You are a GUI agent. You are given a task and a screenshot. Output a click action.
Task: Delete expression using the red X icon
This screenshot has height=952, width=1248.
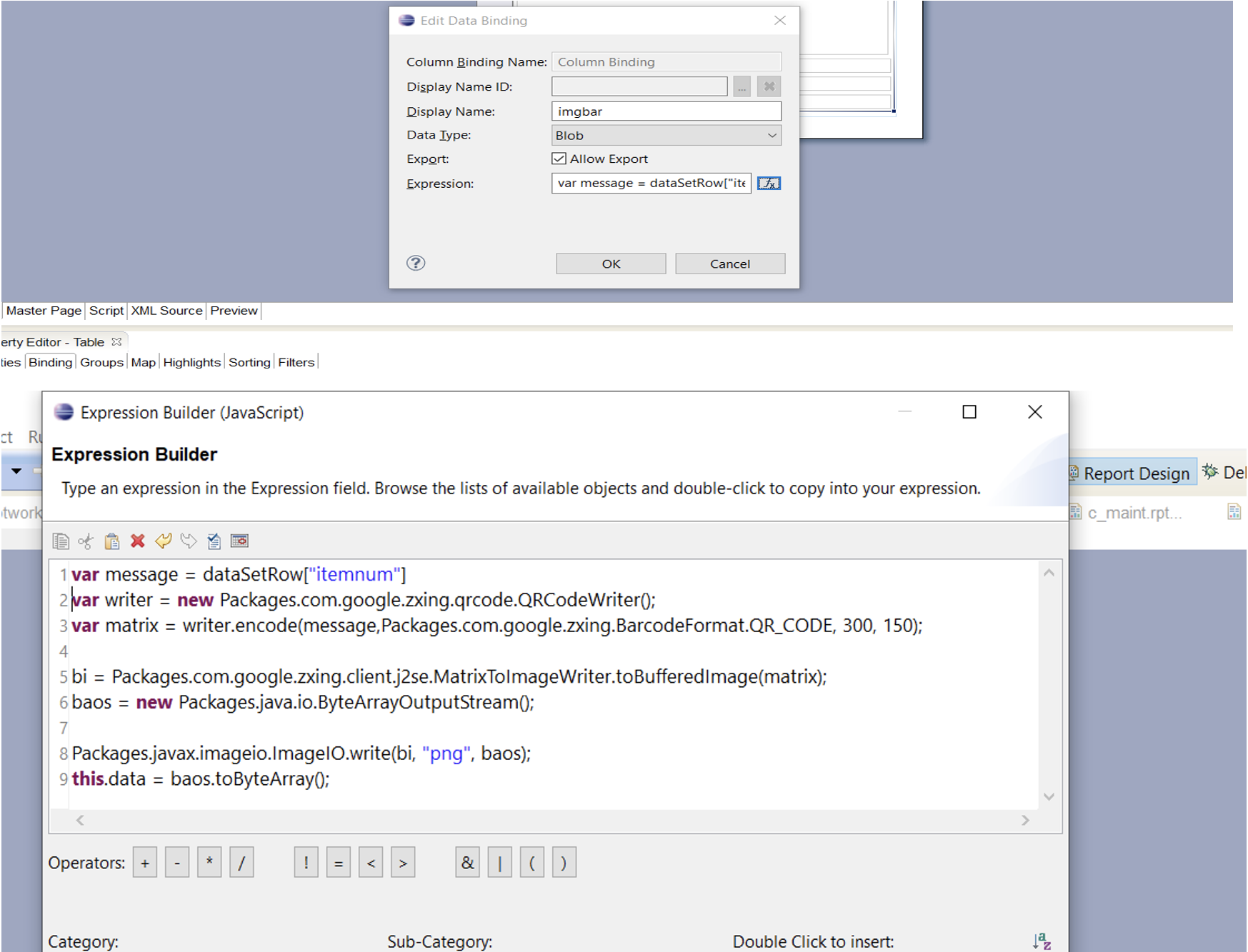(x=138, y=541)
